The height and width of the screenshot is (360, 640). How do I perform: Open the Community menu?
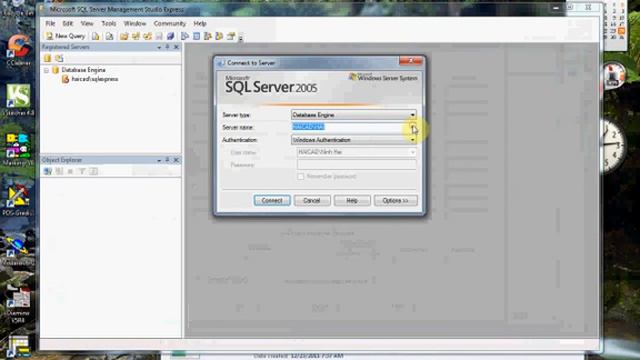(170, 23)
